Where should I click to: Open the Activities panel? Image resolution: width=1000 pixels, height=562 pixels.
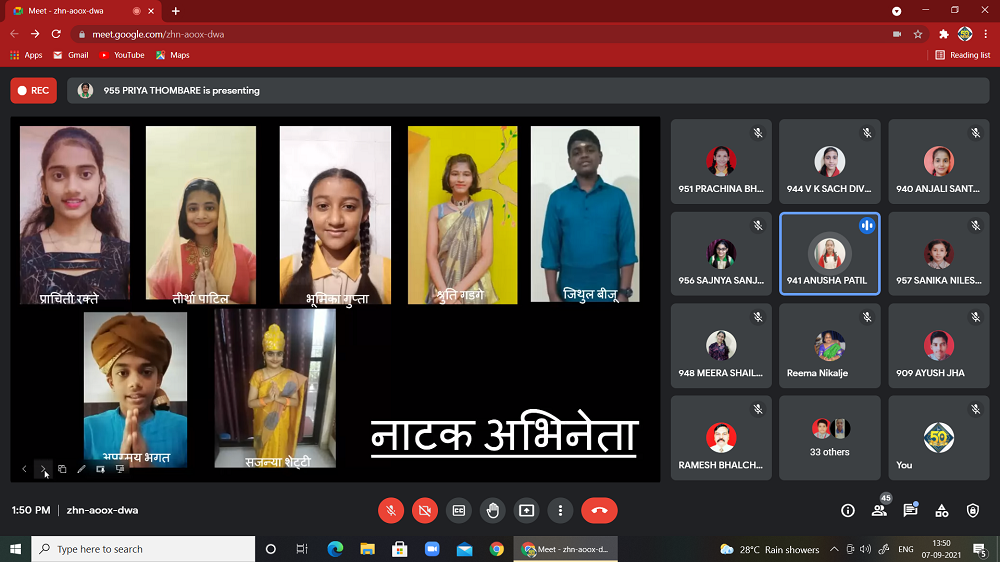pos(941,510)
